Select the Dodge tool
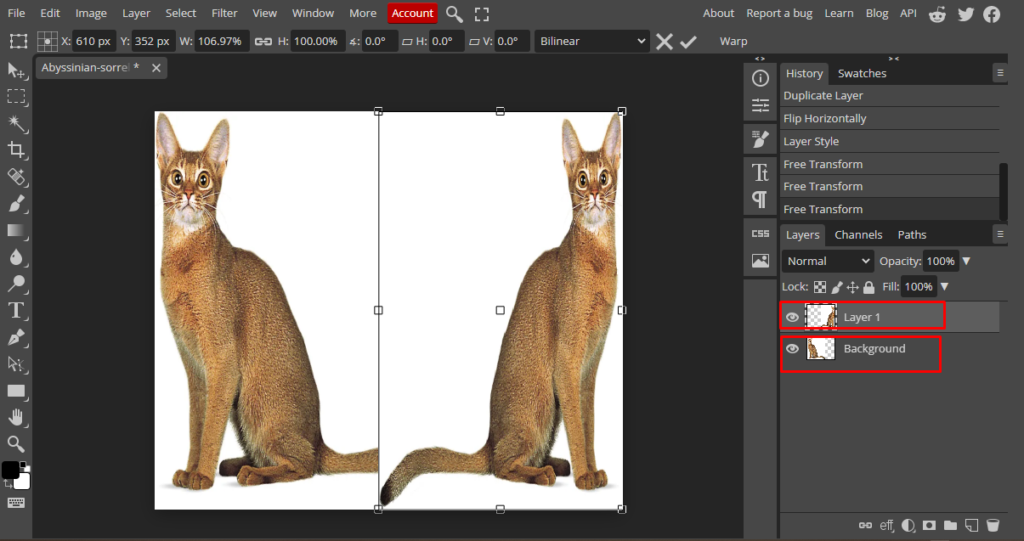 pos(16,284)
